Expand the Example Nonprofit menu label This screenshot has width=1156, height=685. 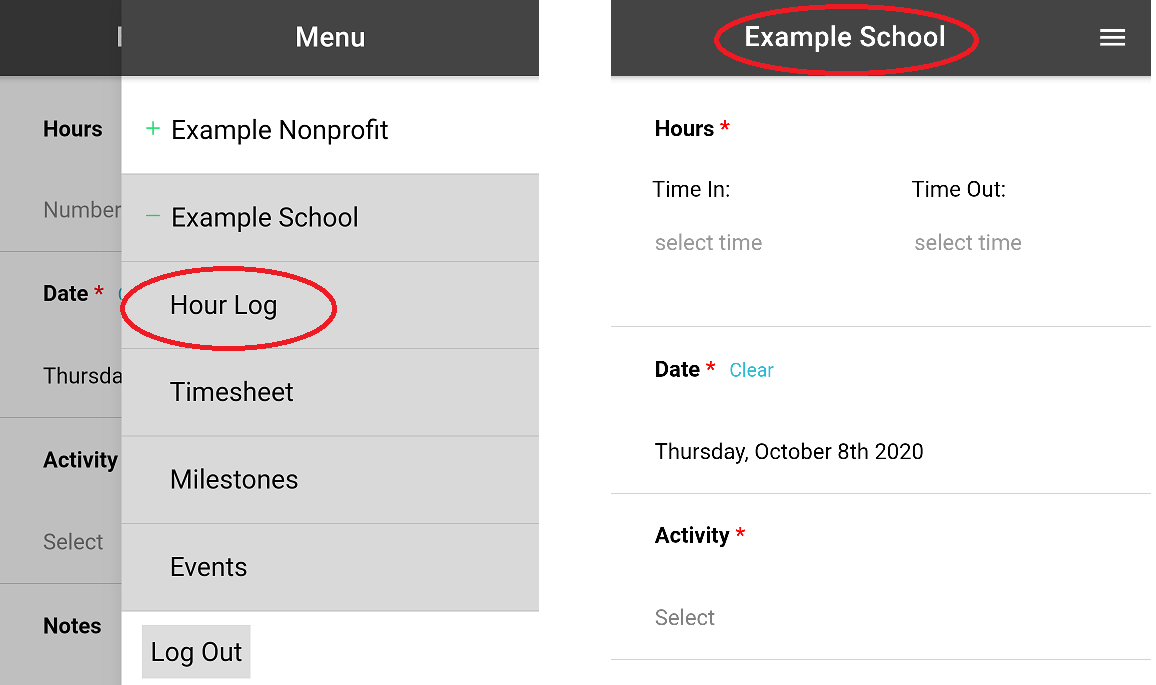pos(279,130)
